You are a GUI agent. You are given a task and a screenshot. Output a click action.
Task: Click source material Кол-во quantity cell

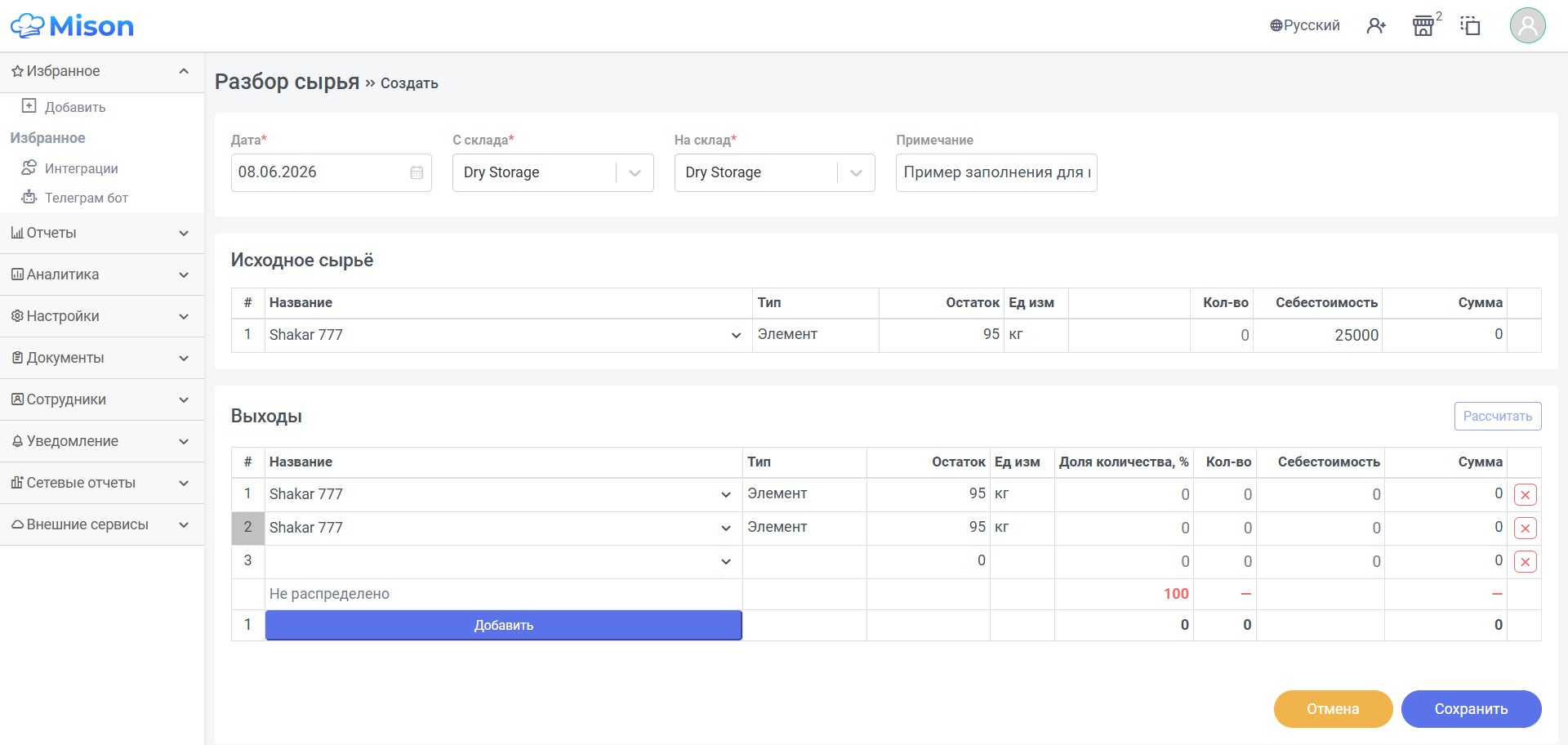click(1221, 335)
